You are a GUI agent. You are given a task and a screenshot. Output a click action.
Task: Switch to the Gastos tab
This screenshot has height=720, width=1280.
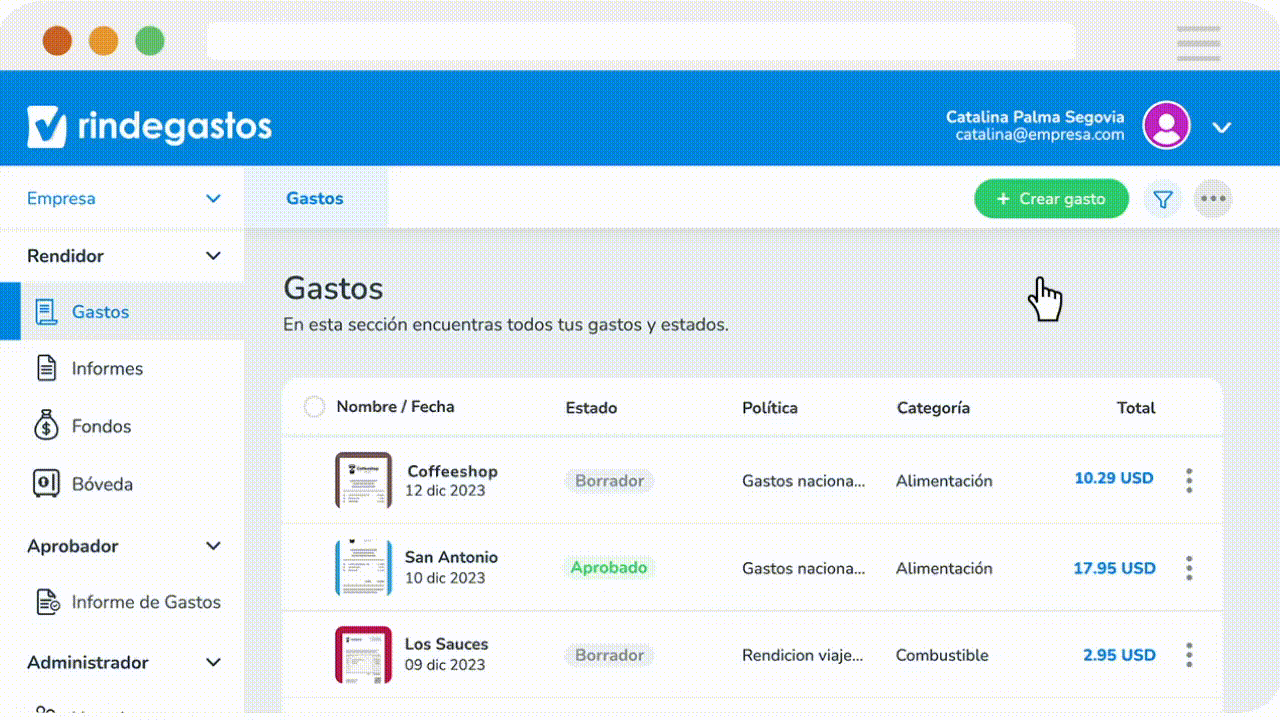[x=315, y=198]
